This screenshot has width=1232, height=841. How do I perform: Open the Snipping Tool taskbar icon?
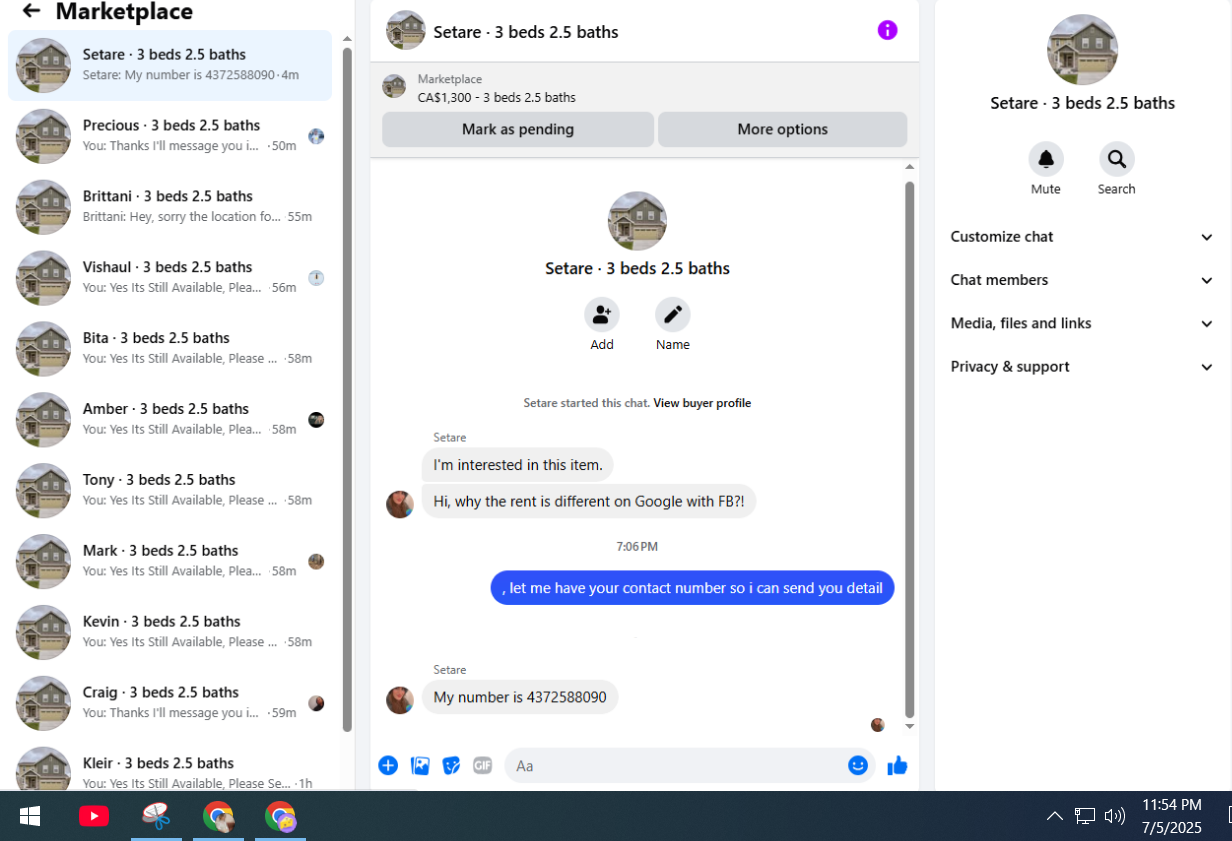156,816
